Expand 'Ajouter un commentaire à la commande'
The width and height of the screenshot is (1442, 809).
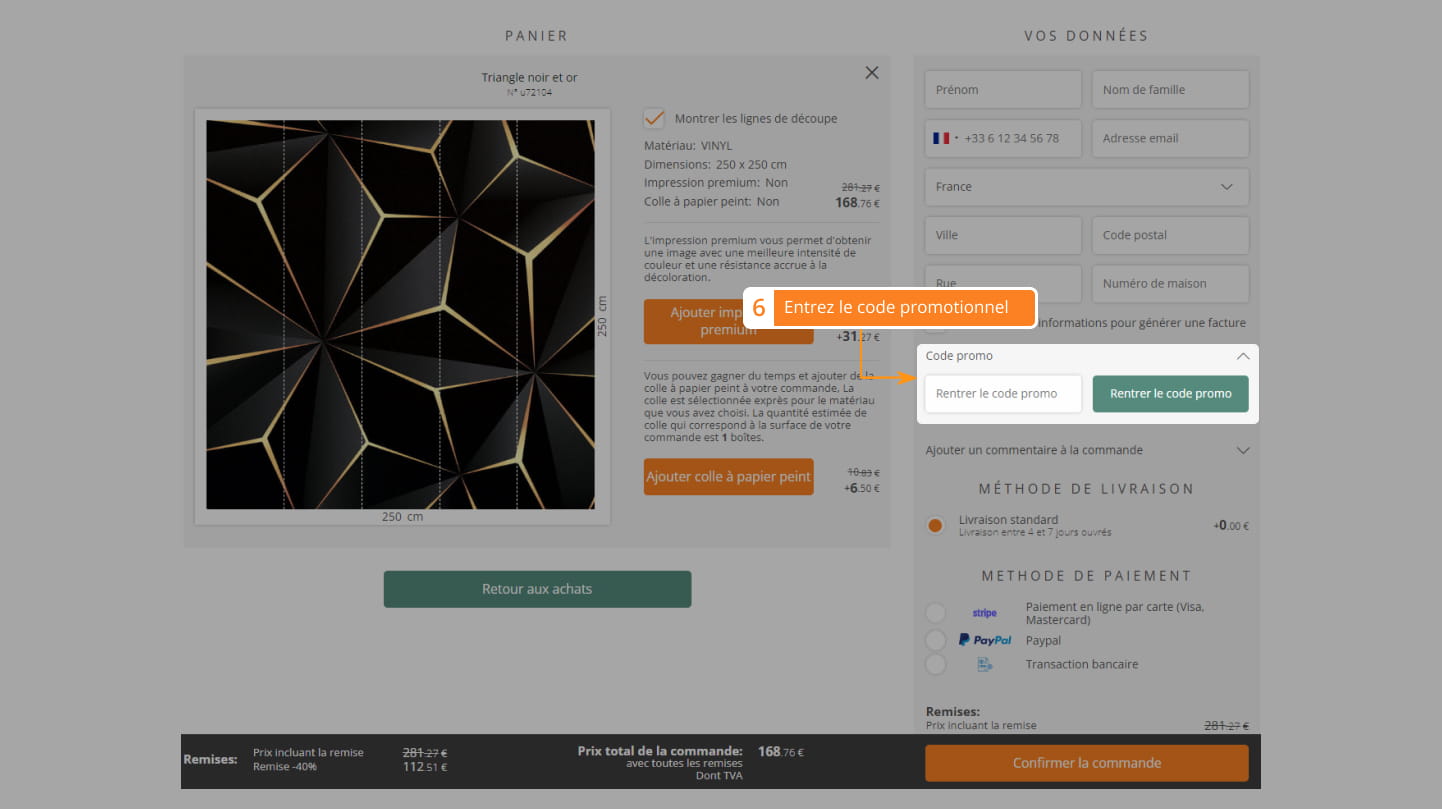pyautogui.click(x=1086, y=450)
